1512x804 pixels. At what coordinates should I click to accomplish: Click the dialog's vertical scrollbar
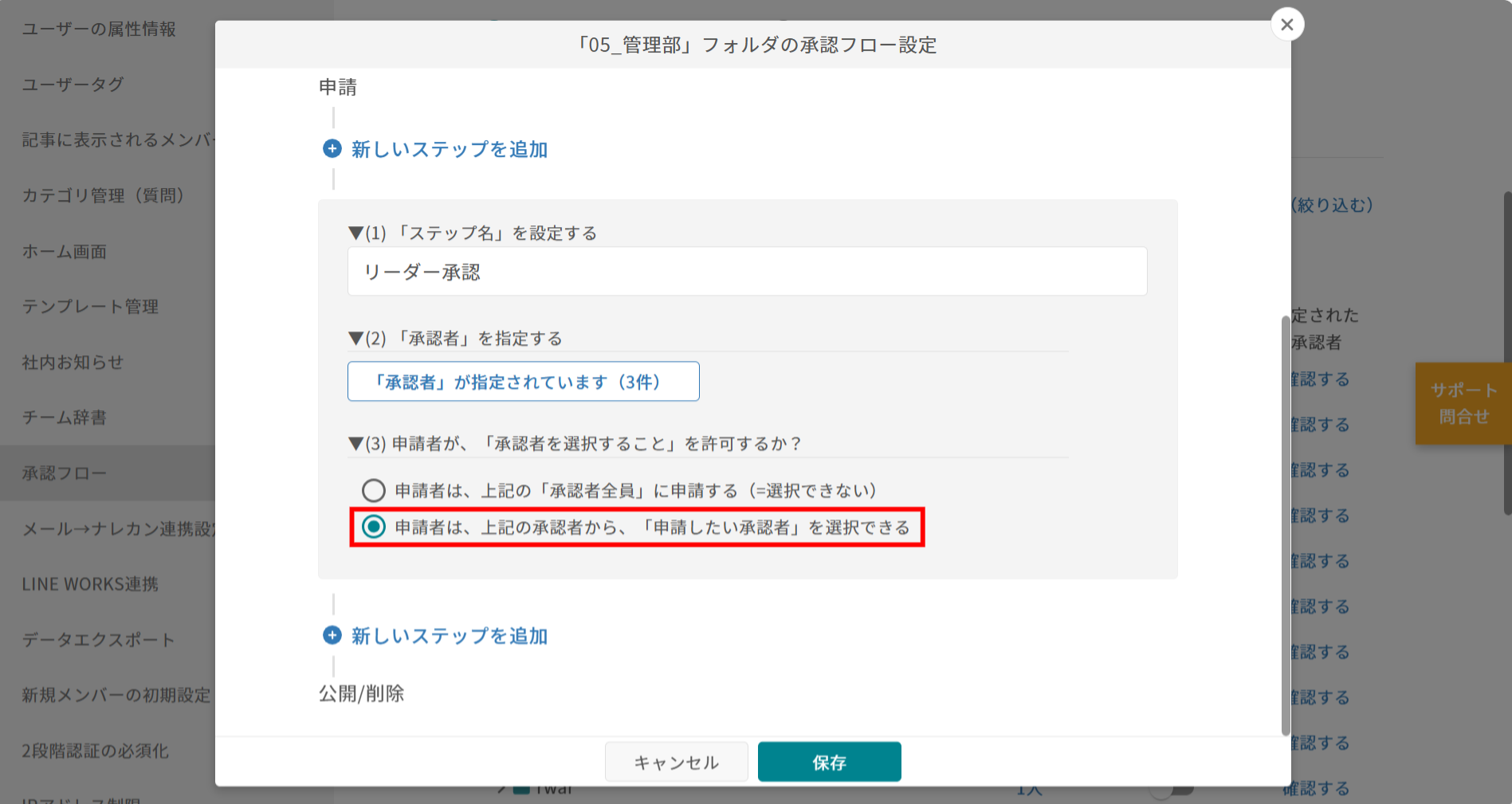[1285, 526]
